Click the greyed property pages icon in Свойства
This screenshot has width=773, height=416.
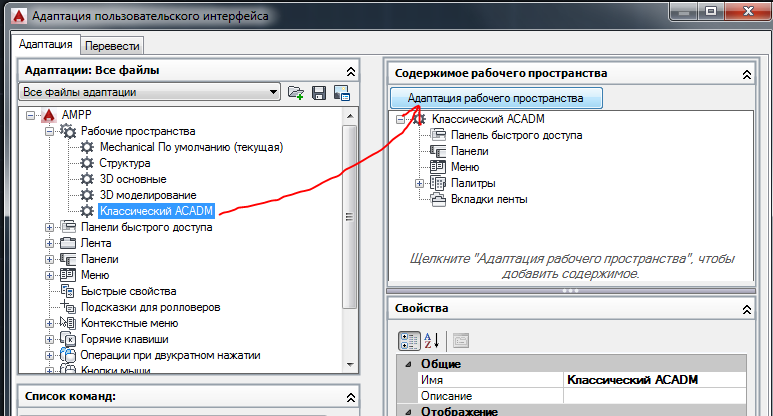click(461, 341)
